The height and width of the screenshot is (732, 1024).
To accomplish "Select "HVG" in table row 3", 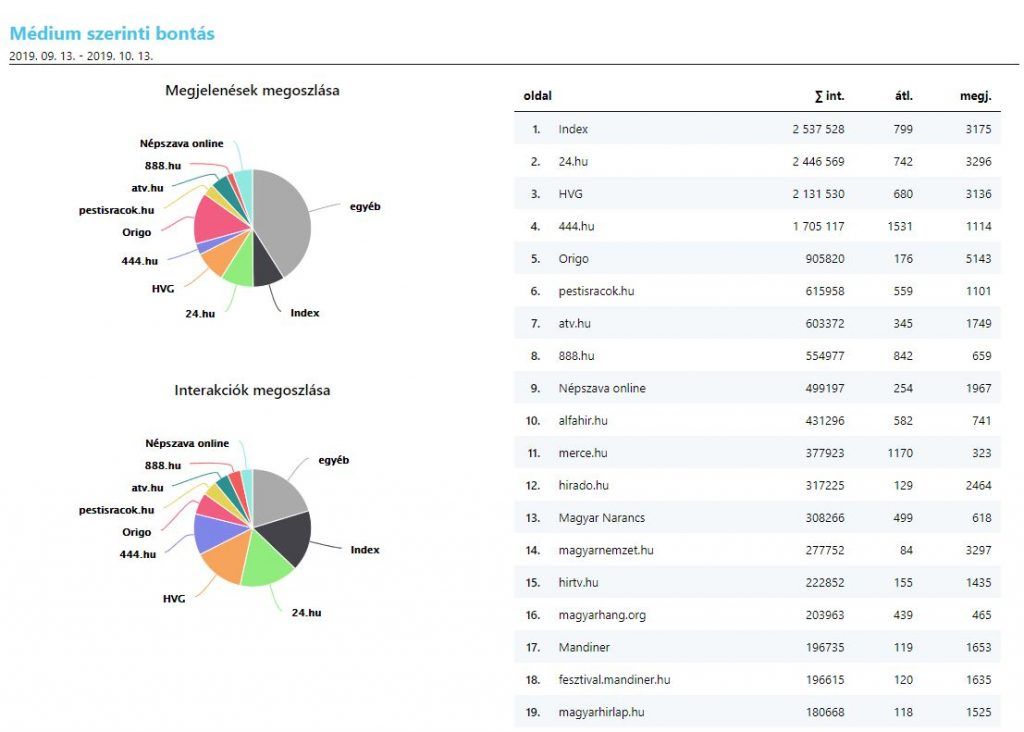I will tap(570, 194).
